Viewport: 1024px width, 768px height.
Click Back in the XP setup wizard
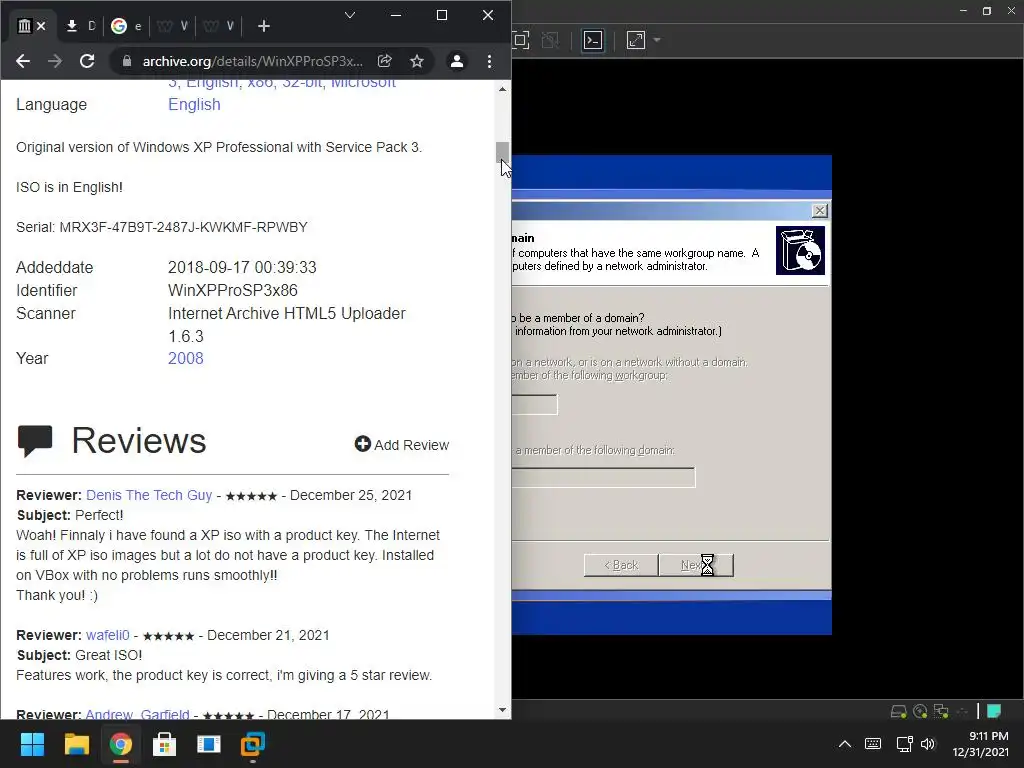(621, 565)
